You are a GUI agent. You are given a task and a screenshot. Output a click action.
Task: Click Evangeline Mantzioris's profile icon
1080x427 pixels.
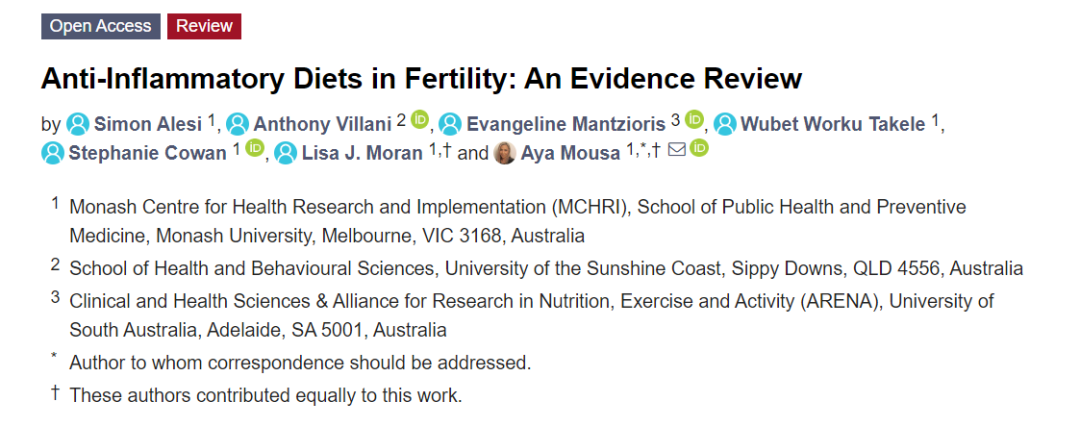pyautogui.click(x=449, y=124)
